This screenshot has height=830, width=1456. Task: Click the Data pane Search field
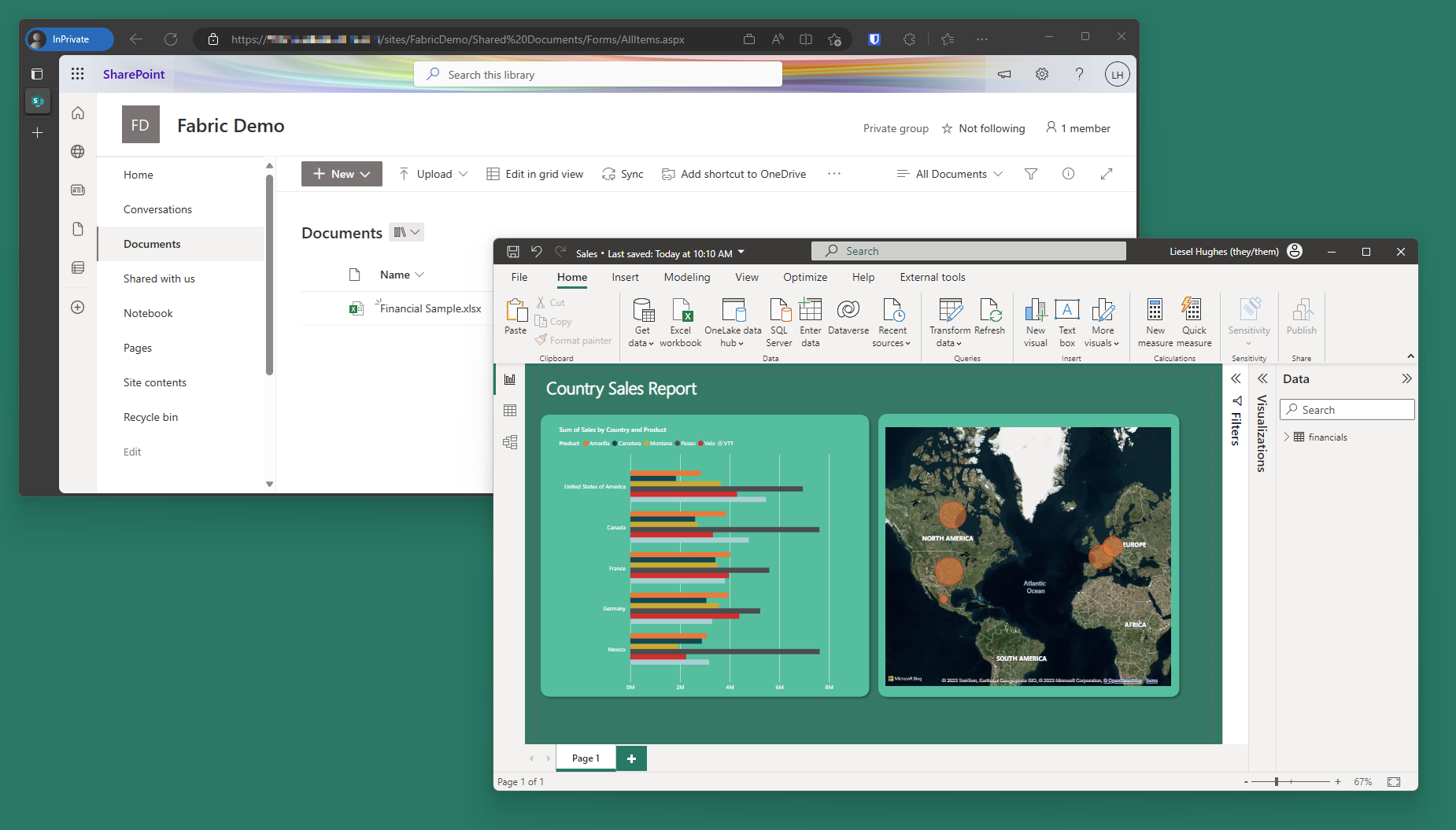click(1347, 410)
